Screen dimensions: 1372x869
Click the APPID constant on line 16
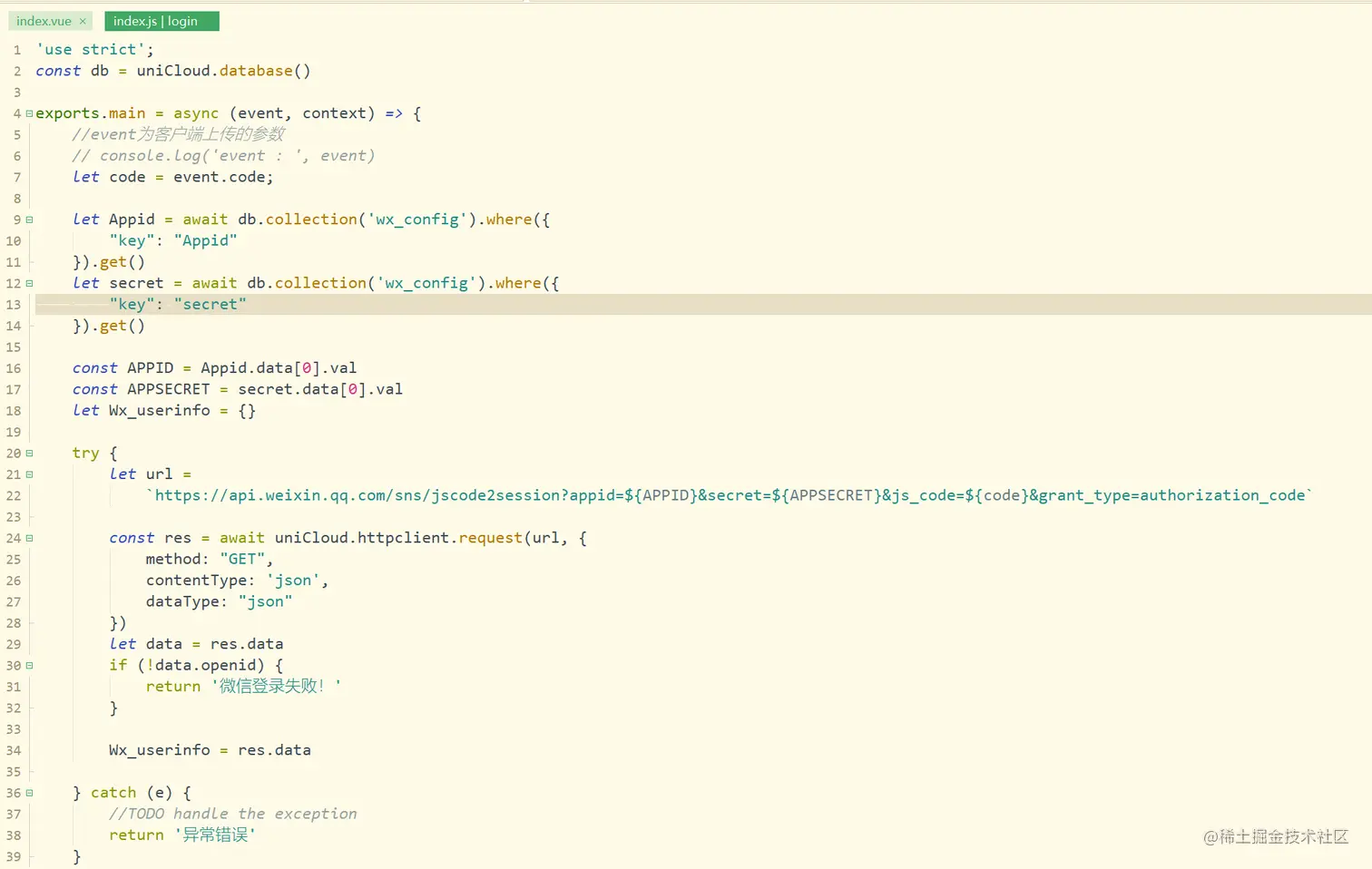tap(151, 368)
